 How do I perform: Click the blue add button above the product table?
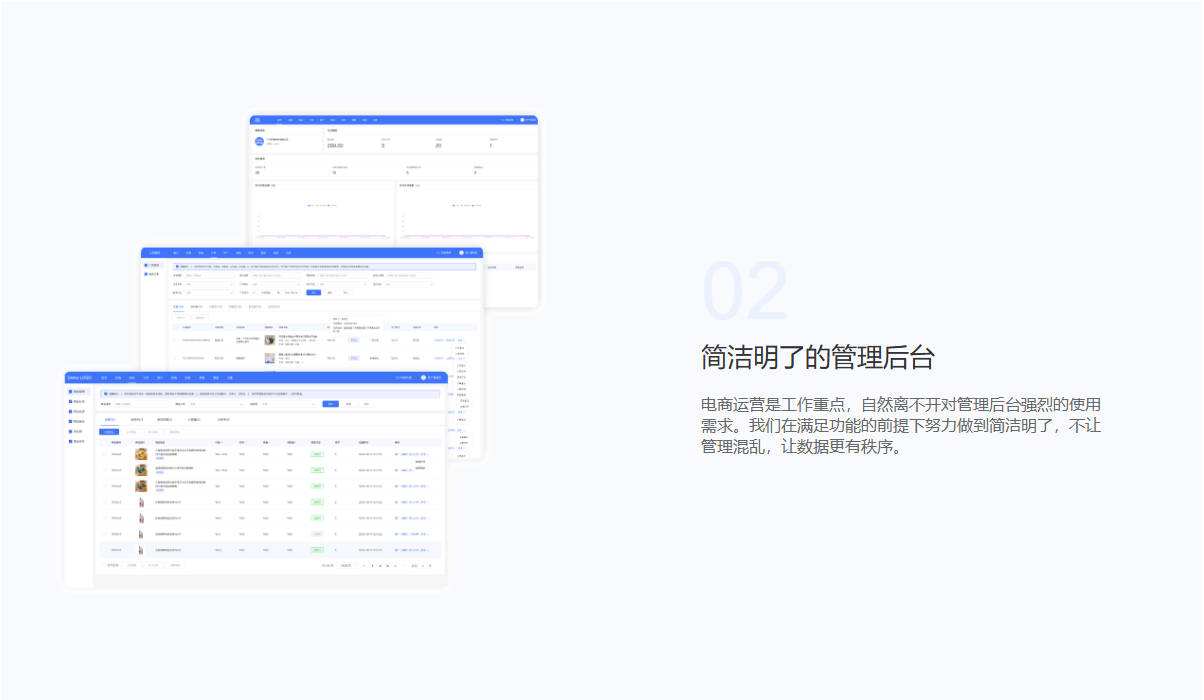pos(109,431)
